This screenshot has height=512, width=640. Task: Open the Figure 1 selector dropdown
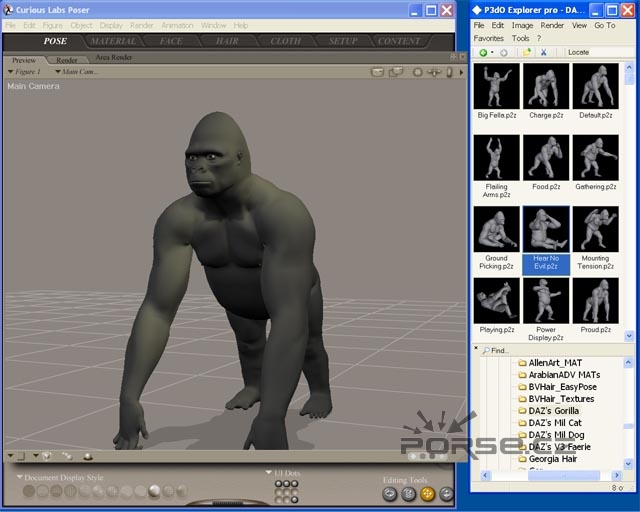point(26,72)
